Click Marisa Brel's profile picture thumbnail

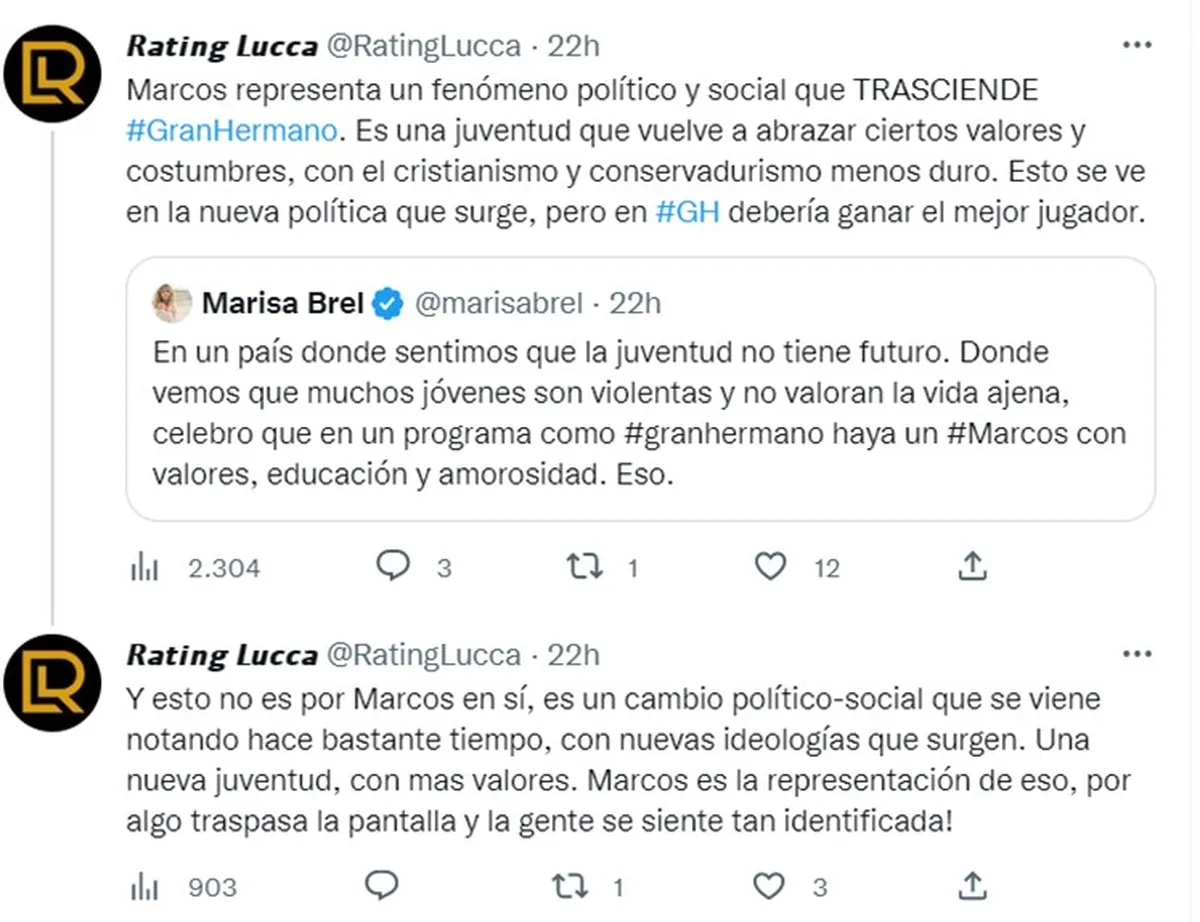[x=172, y=303]
